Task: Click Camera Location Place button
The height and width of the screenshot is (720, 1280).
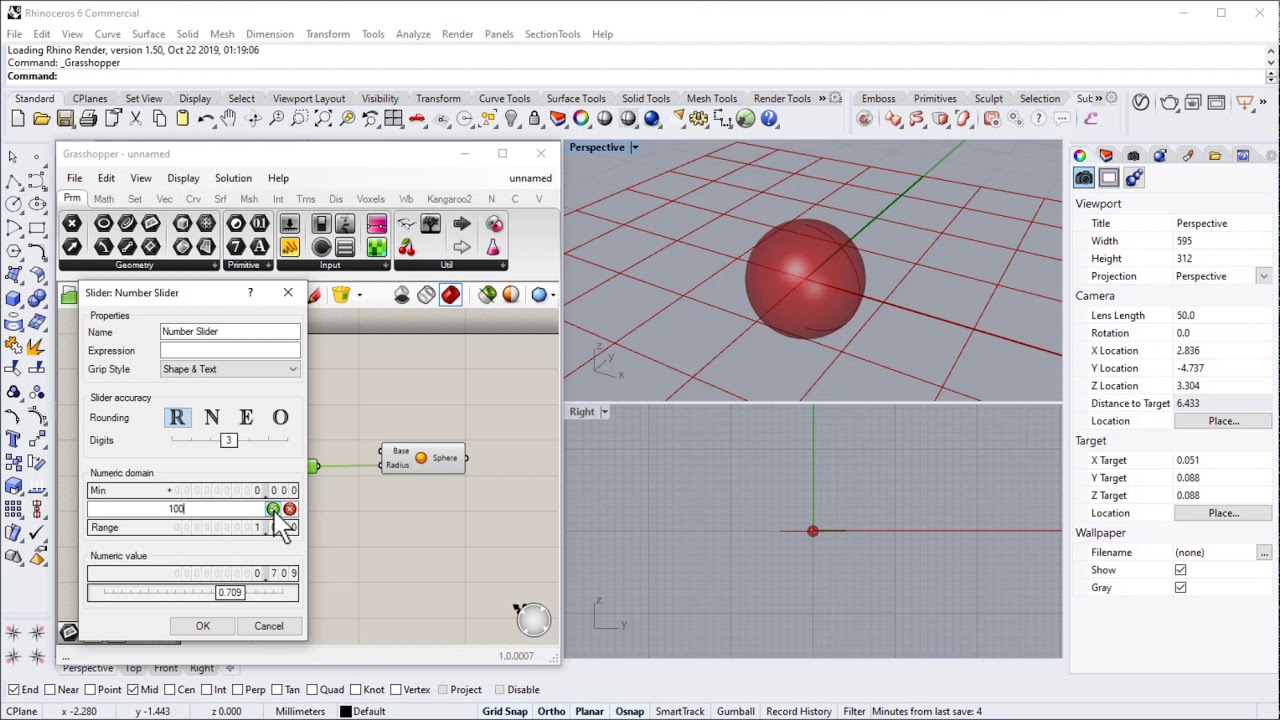Action: pyautogui.click(x=1223, y=421)
